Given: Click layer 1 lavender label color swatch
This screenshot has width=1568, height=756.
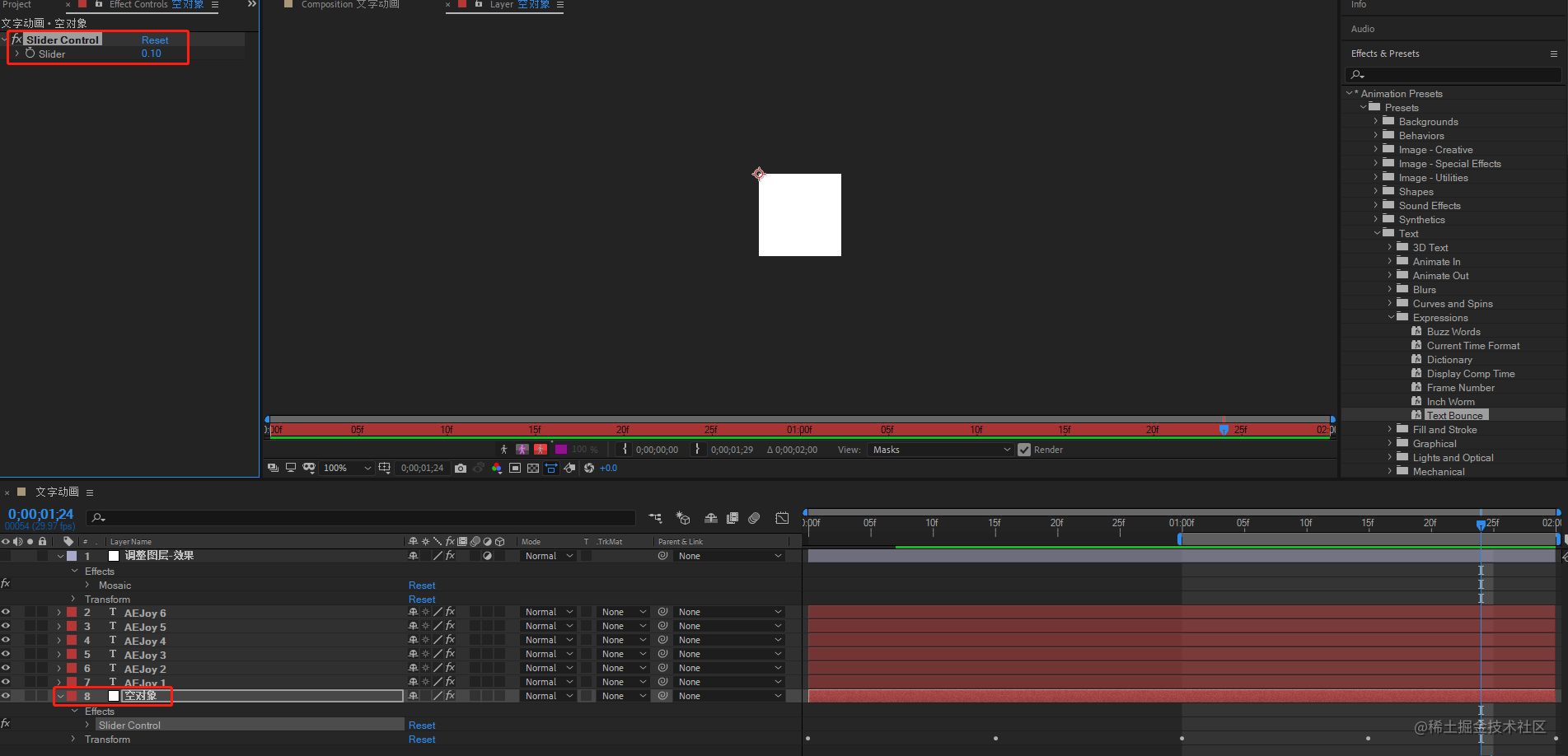Looking at the screenshot, I should point(72,556).
